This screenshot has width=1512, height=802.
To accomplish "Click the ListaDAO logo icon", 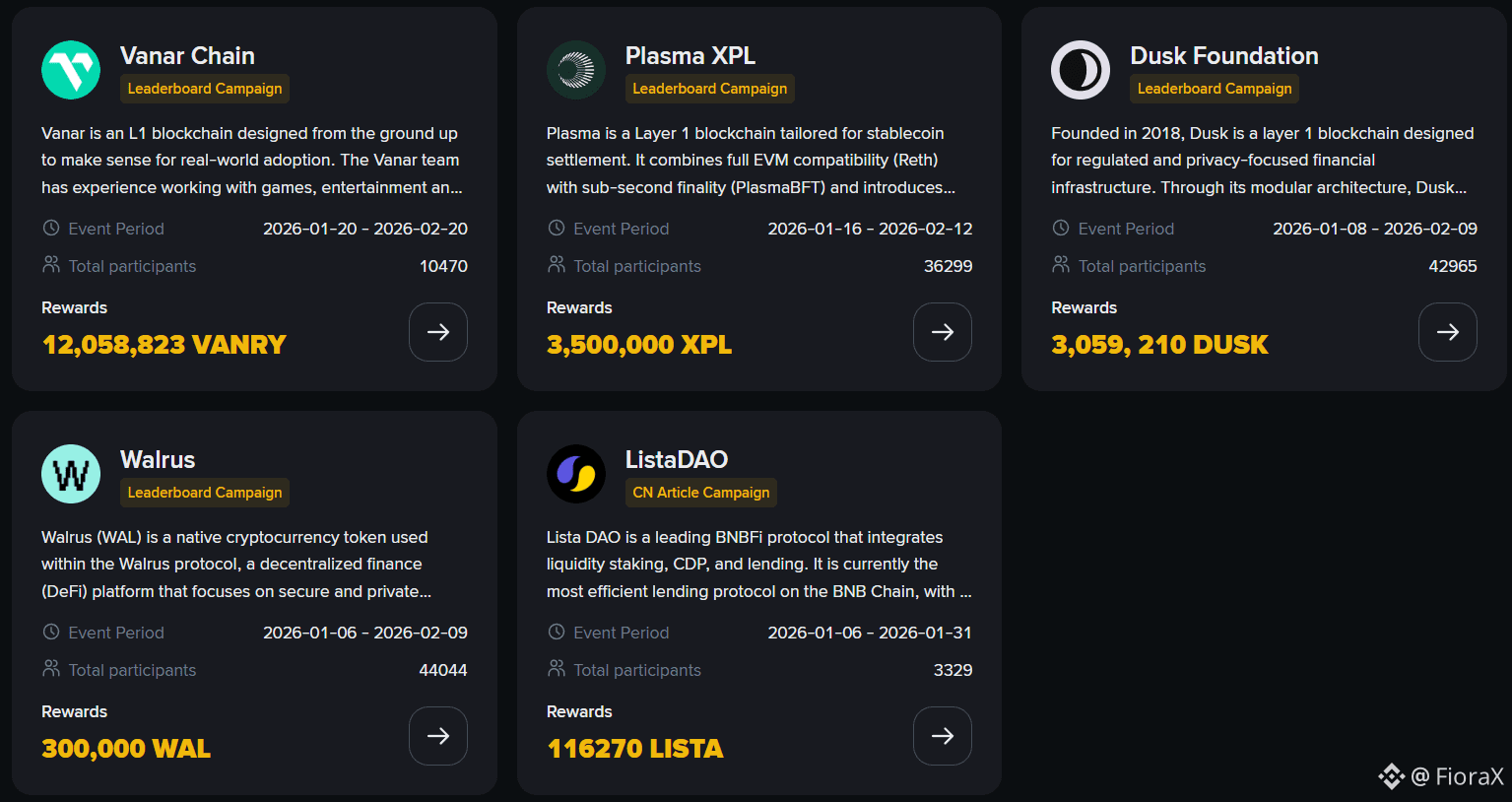I will click(576, 474).
